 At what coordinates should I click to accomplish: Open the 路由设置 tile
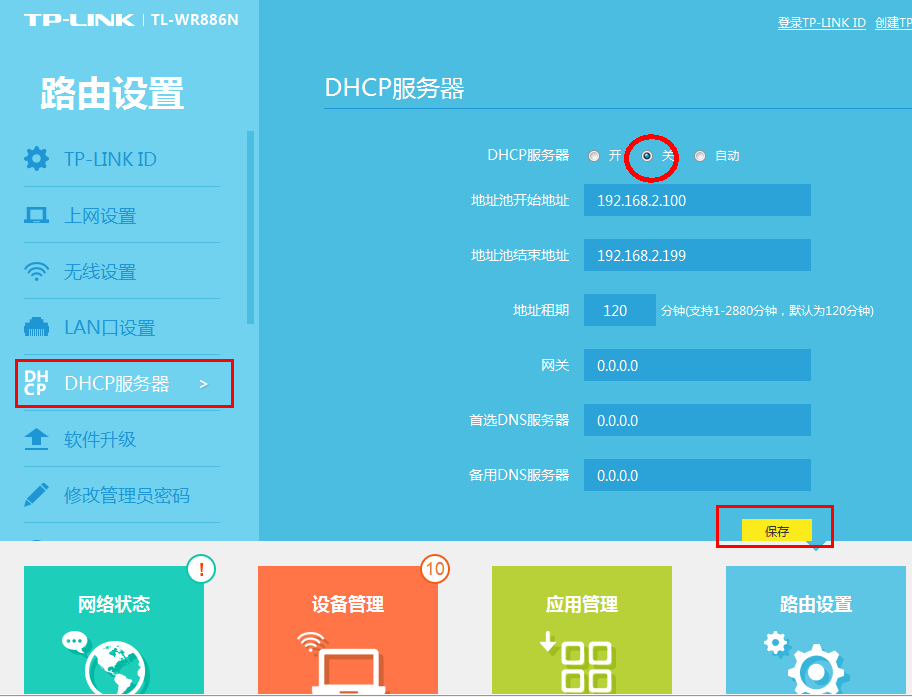click(x=815, y=630)
